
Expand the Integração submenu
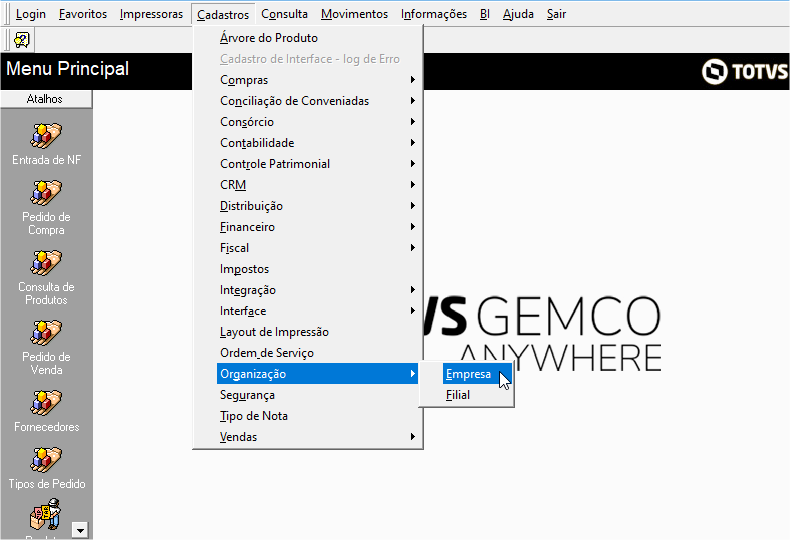click(318, 290)
